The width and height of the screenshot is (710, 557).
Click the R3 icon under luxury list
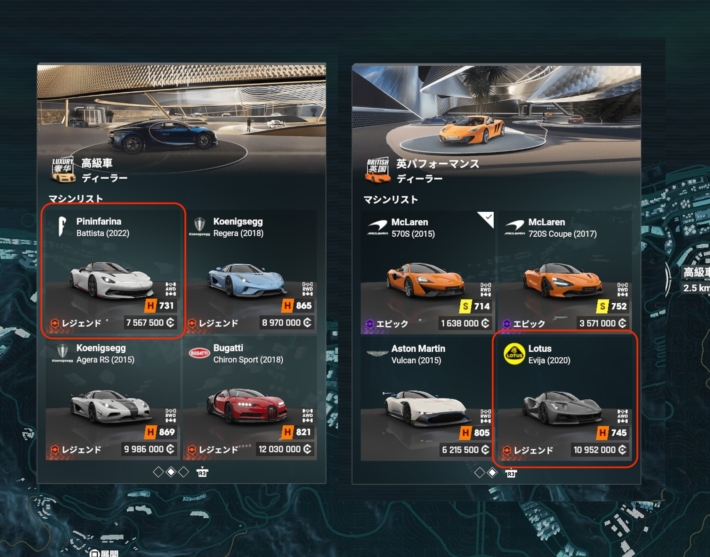[202, 472]
